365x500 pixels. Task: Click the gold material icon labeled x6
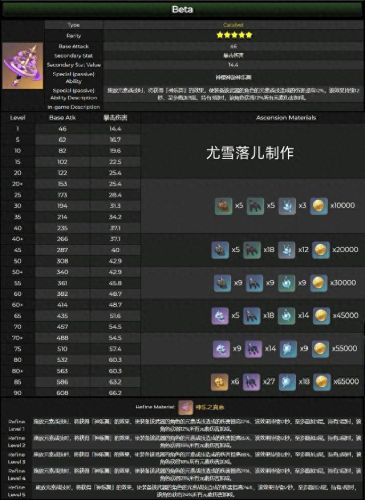coord(220,382)
